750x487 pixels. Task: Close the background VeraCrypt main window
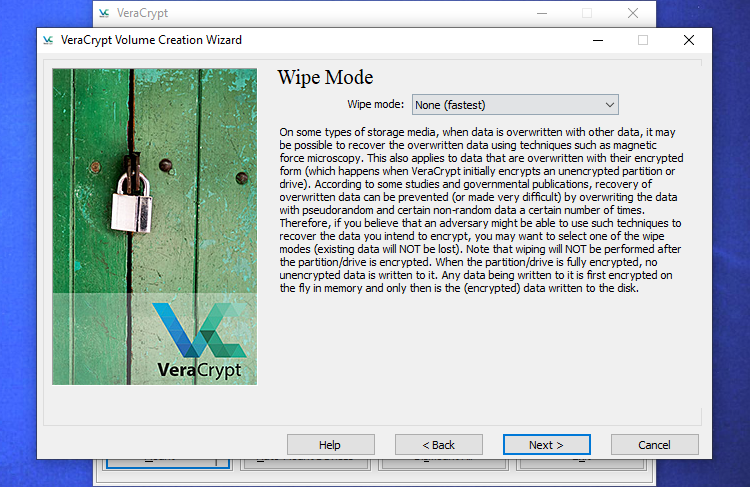click(x=632, y=14)
